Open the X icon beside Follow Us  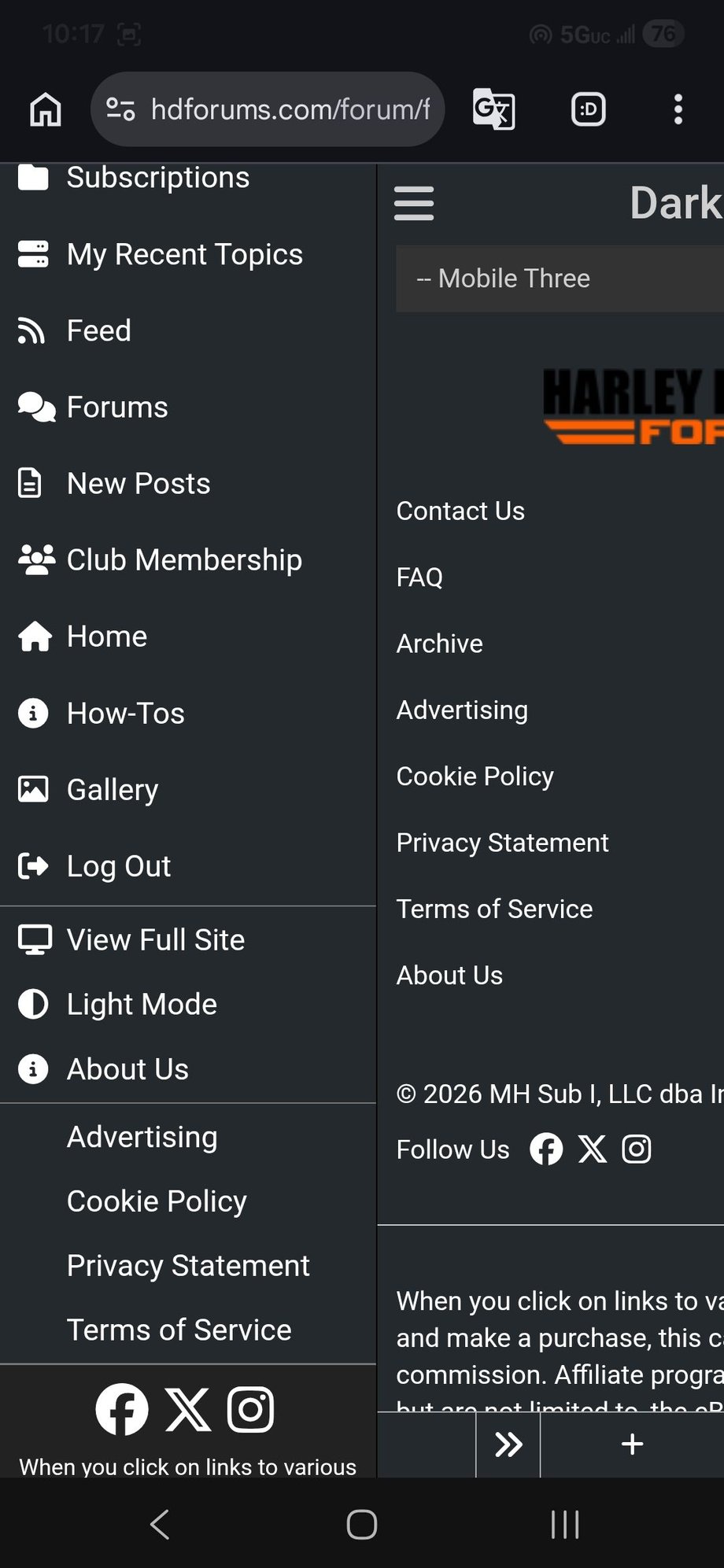(x=592, y=1149)
